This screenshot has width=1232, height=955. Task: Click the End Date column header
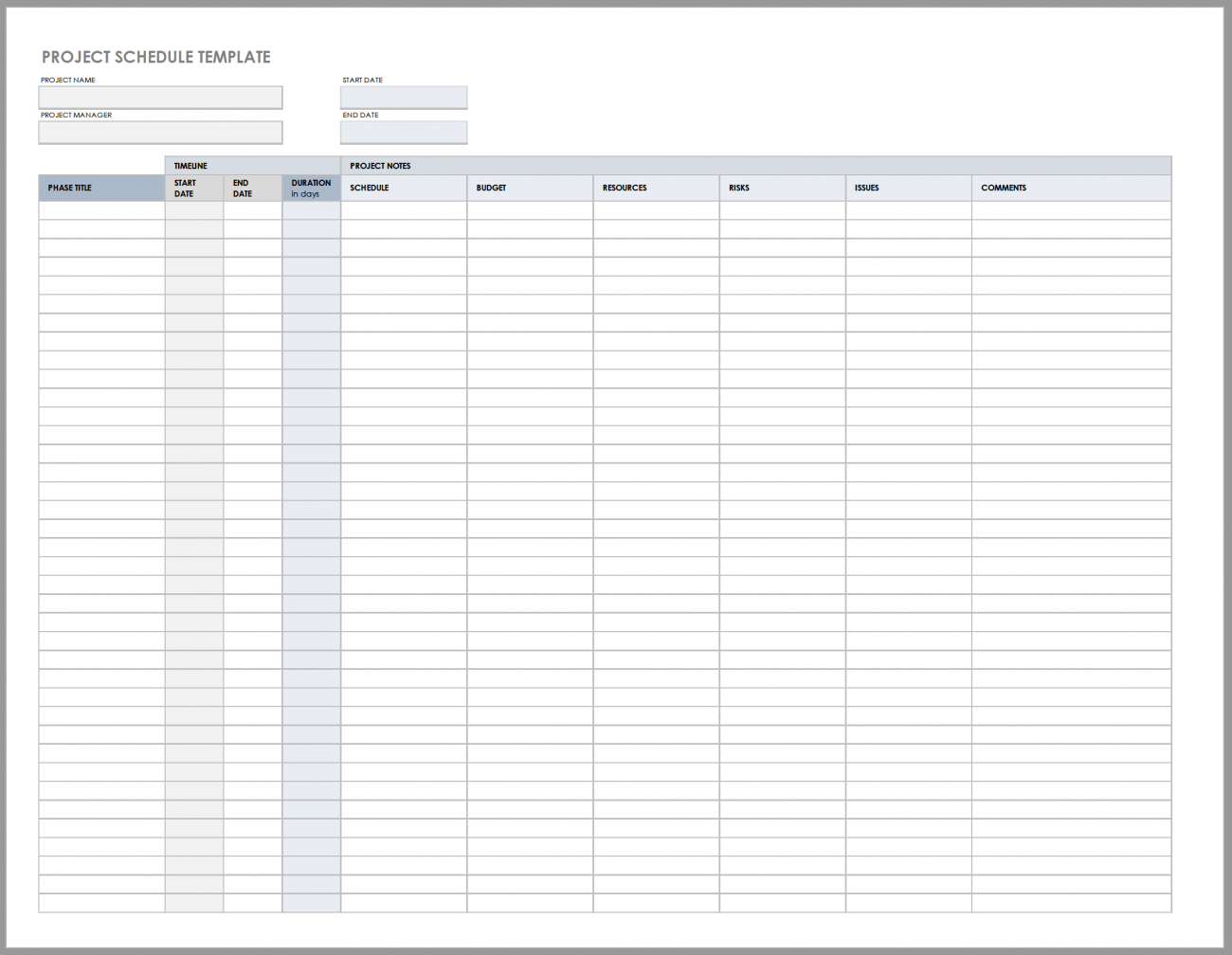(x=251, y=188)
